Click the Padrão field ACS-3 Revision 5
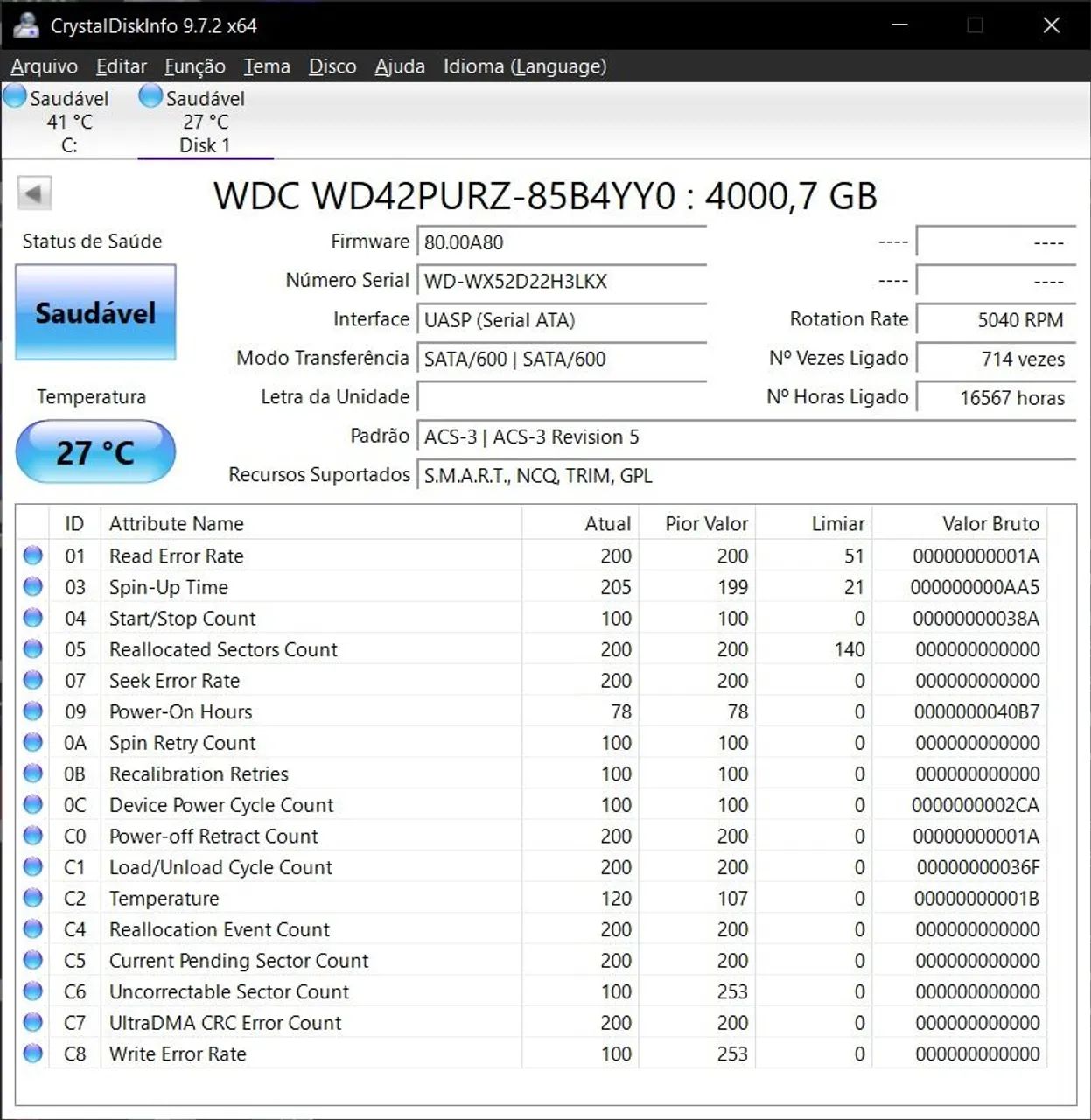This screenshot has width=1091, height=1120. (746, 437)
